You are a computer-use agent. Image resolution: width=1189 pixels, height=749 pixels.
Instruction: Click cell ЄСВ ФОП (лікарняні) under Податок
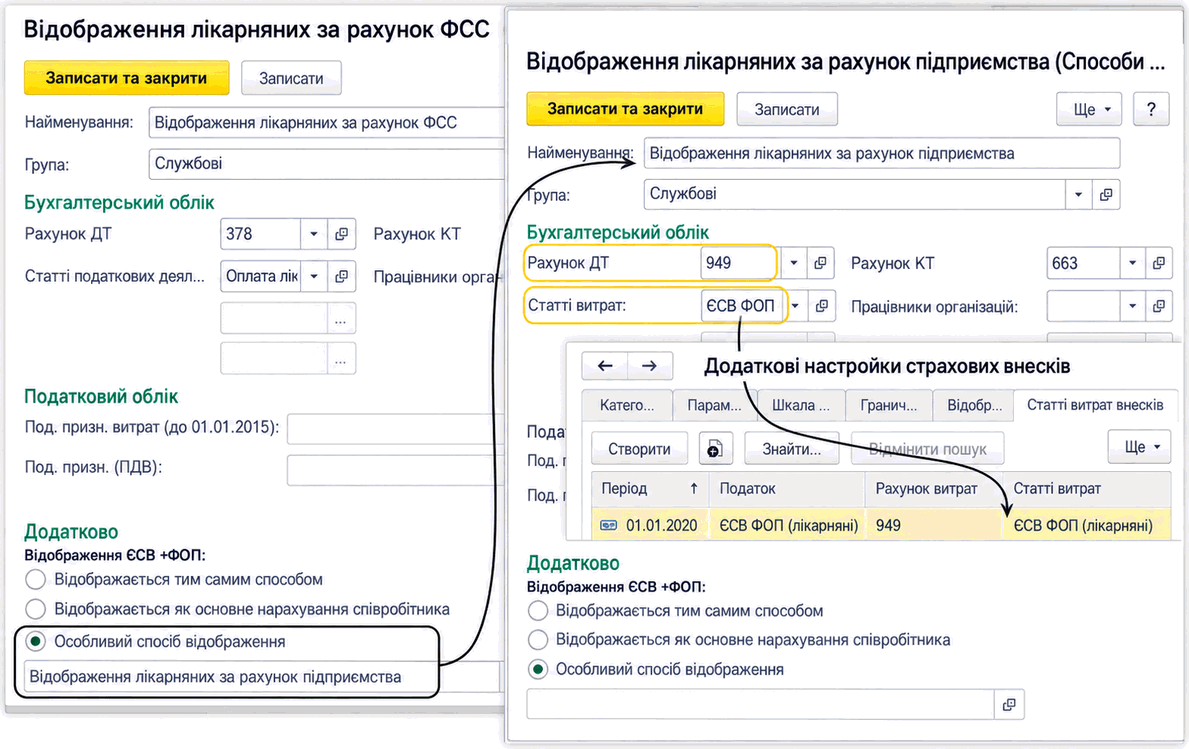tap(788, 525)
